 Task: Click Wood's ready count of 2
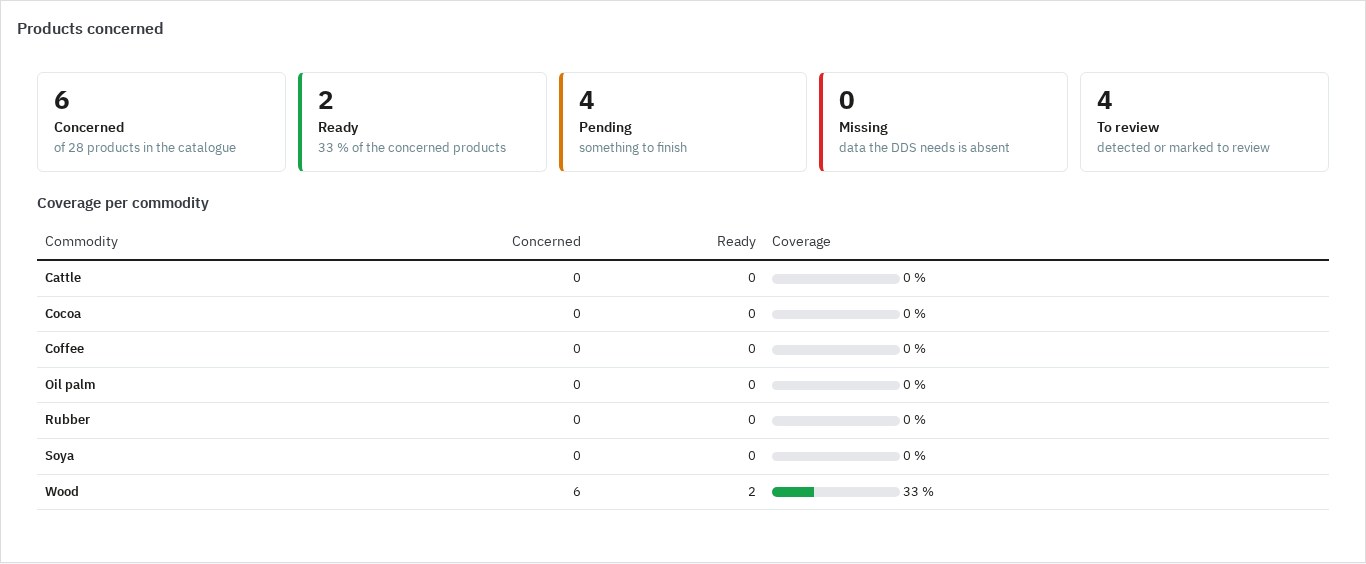click(752, 492)
